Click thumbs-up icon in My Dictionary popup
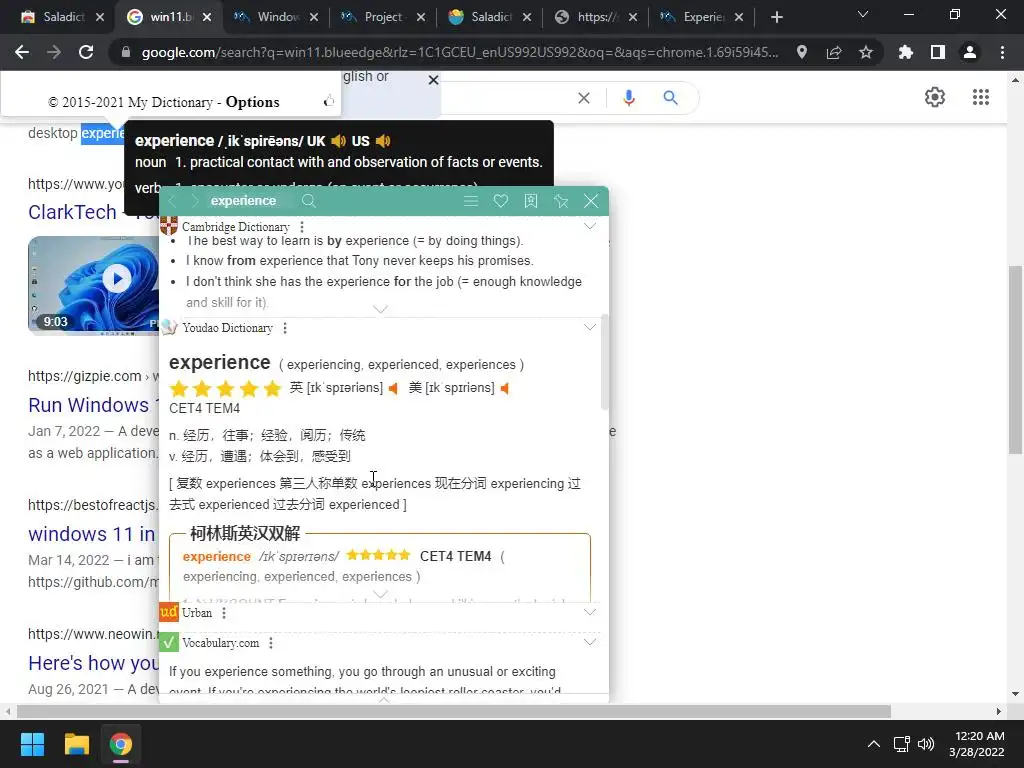 [x=328, y=101]
